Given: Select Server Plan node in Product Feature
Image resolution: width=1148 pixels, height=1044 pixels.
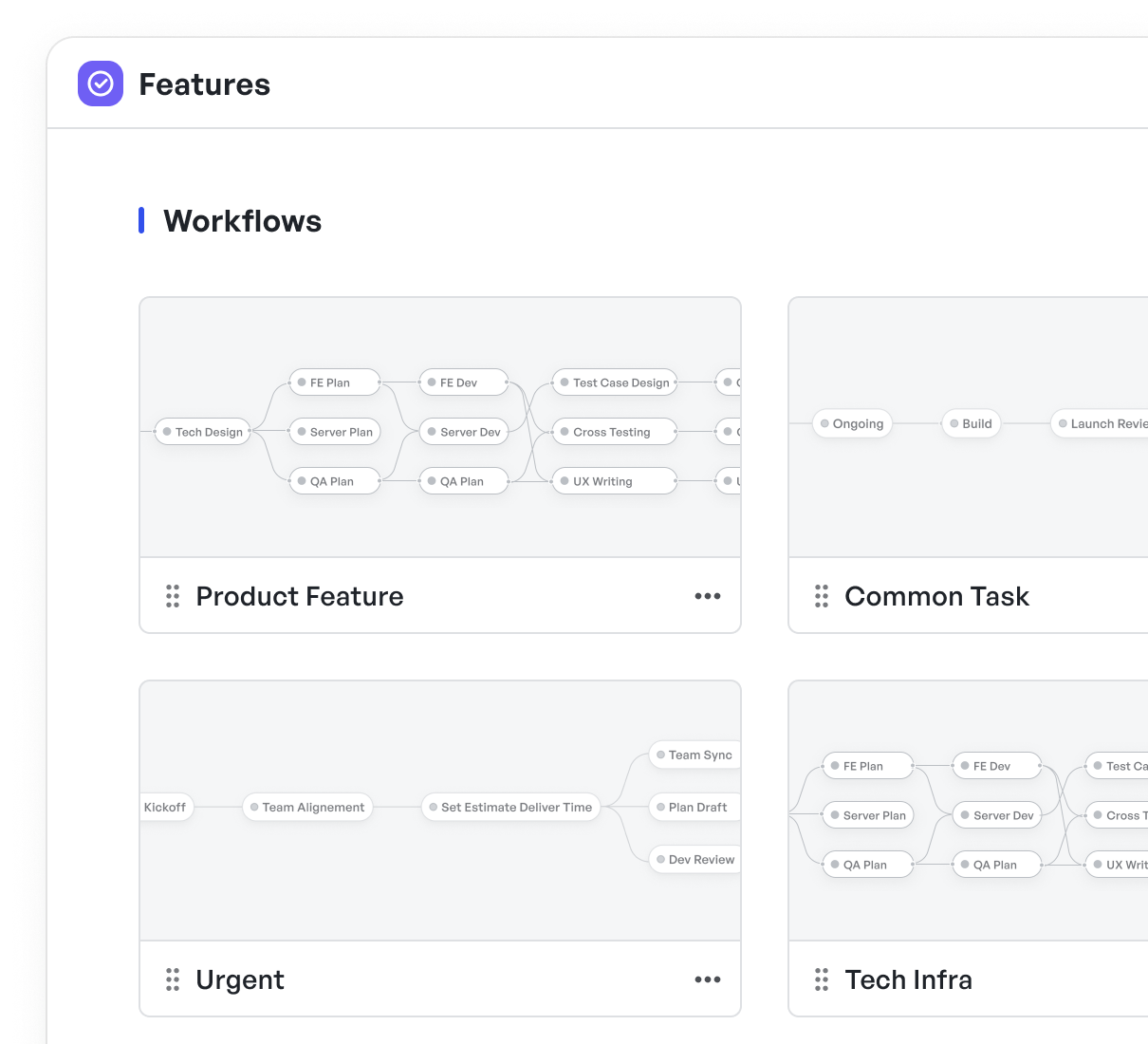Looking at the screenshot, I should 334,432.
